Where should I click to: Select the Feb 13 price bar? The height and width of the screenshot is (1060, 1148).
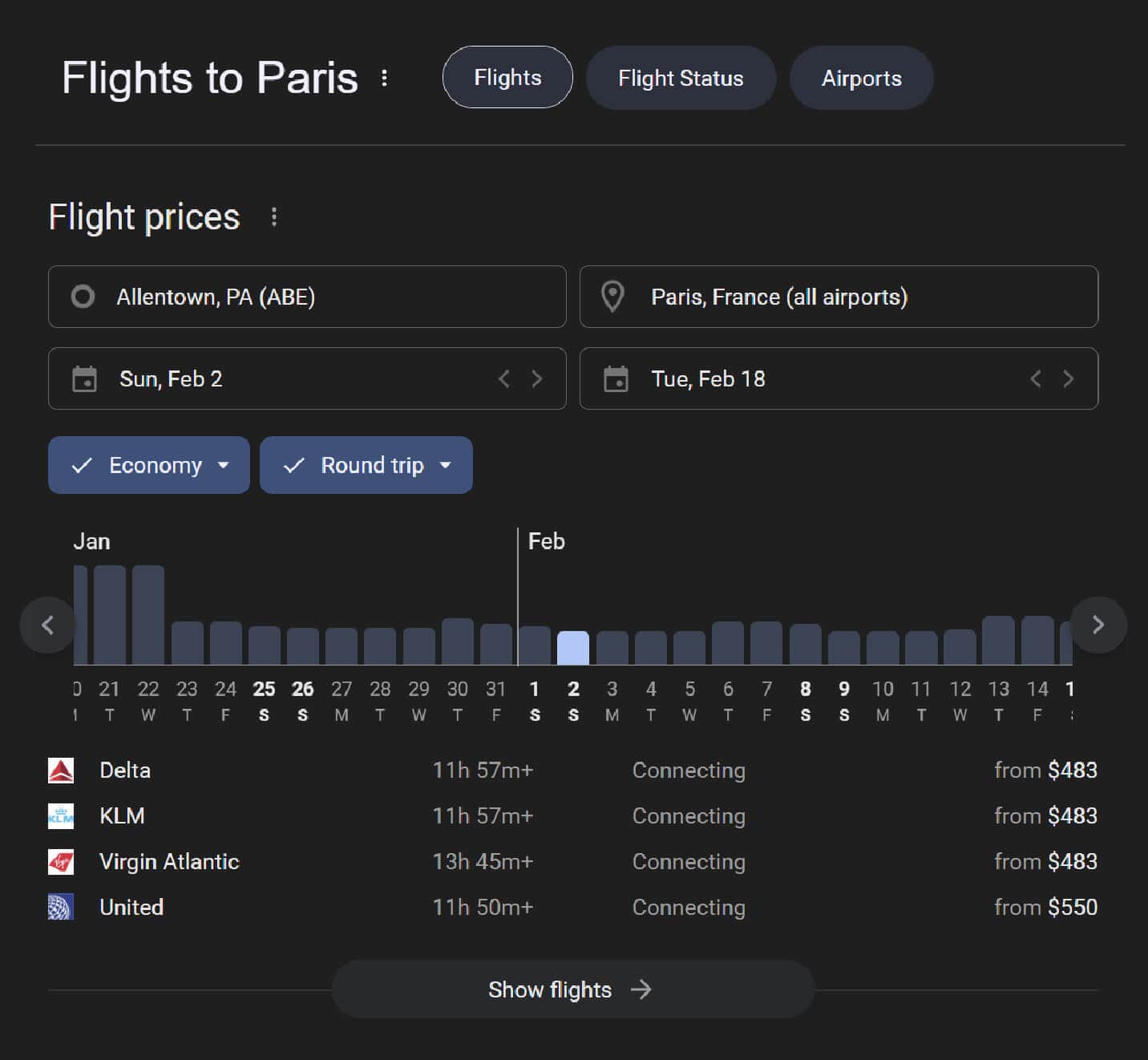pyautogui.click(x=999, y=641)
